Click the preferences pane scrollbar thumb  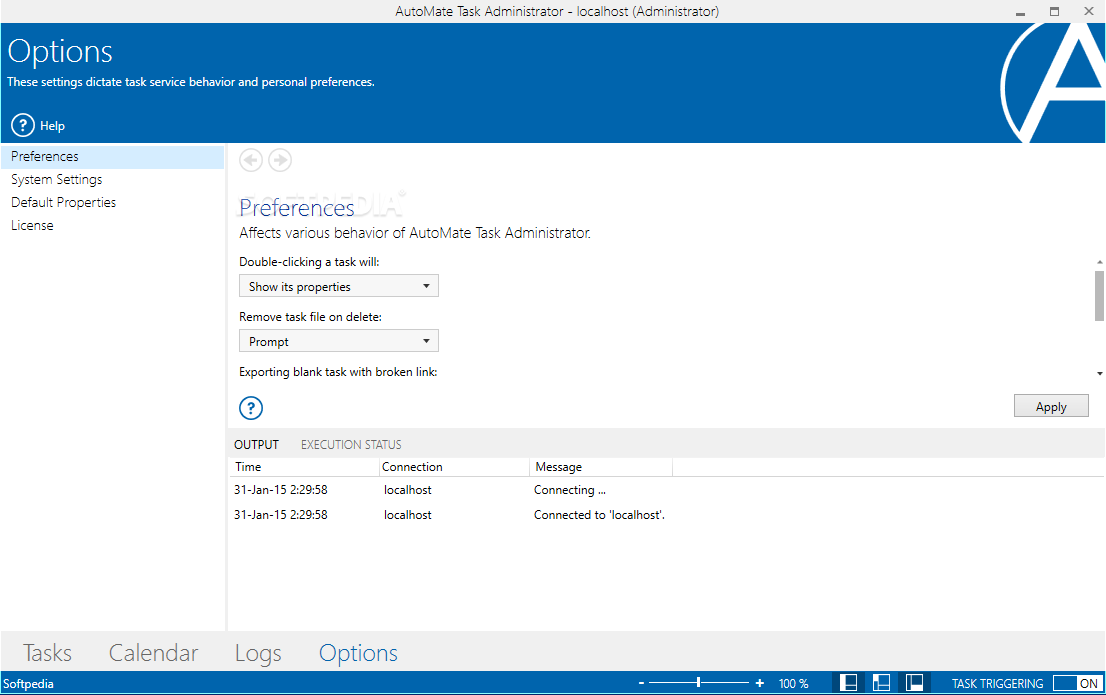click(x=1099, y=295)
